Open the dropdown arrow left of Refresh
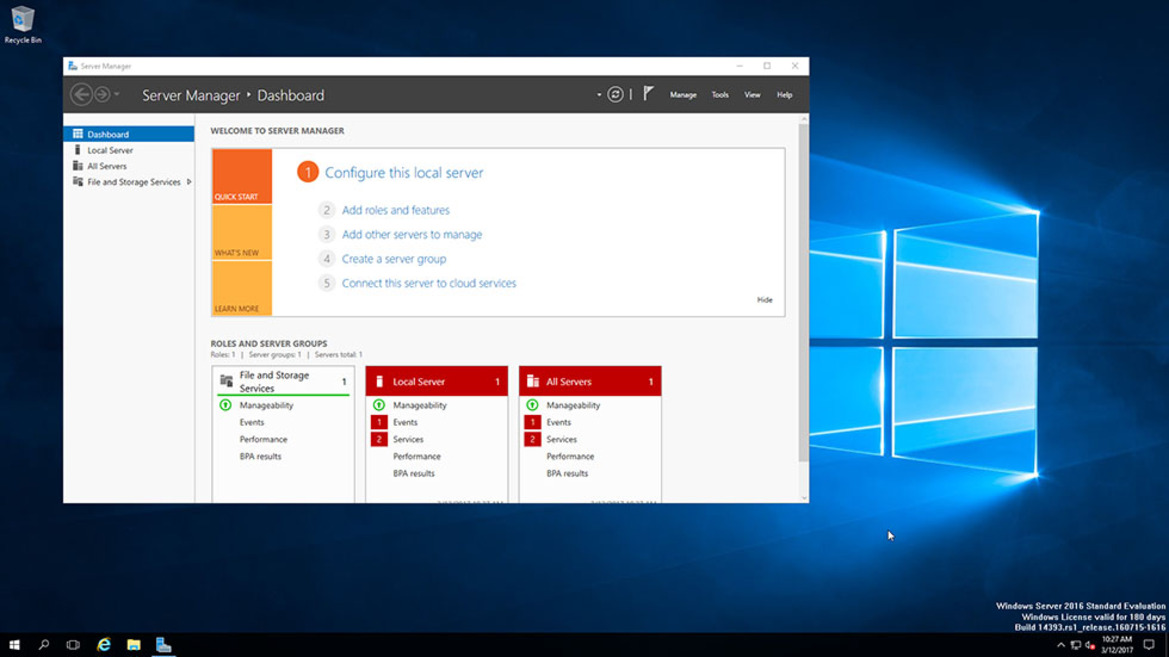Image resolution: width=1169 pixels, height=657 pixels. point(599,95)
